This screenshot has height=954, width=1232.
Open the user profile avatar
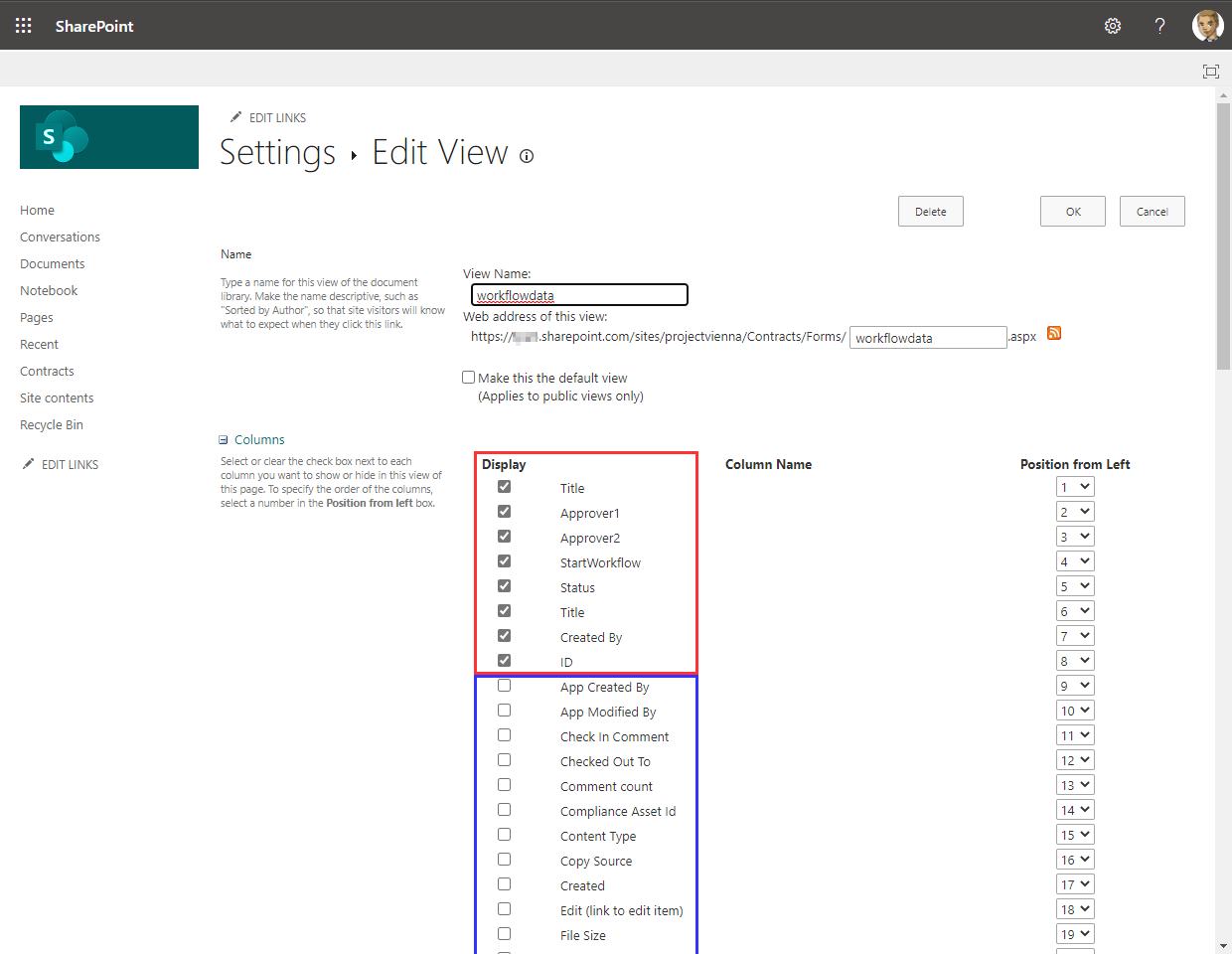[1207, 26]
